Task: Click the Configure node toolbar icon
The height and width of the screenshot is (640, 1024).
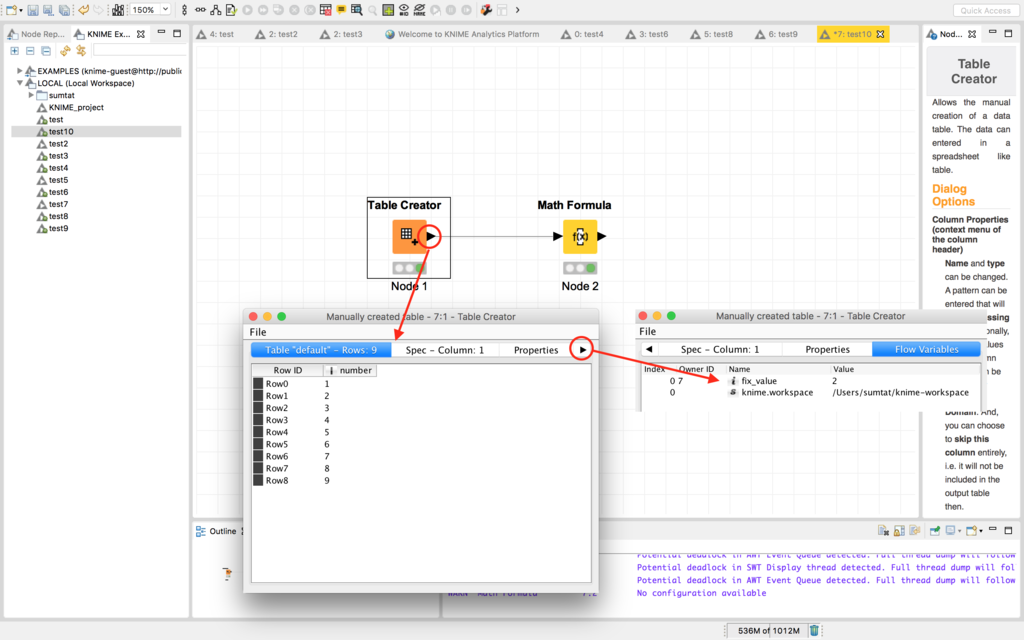Action: [x=231, y=10]
